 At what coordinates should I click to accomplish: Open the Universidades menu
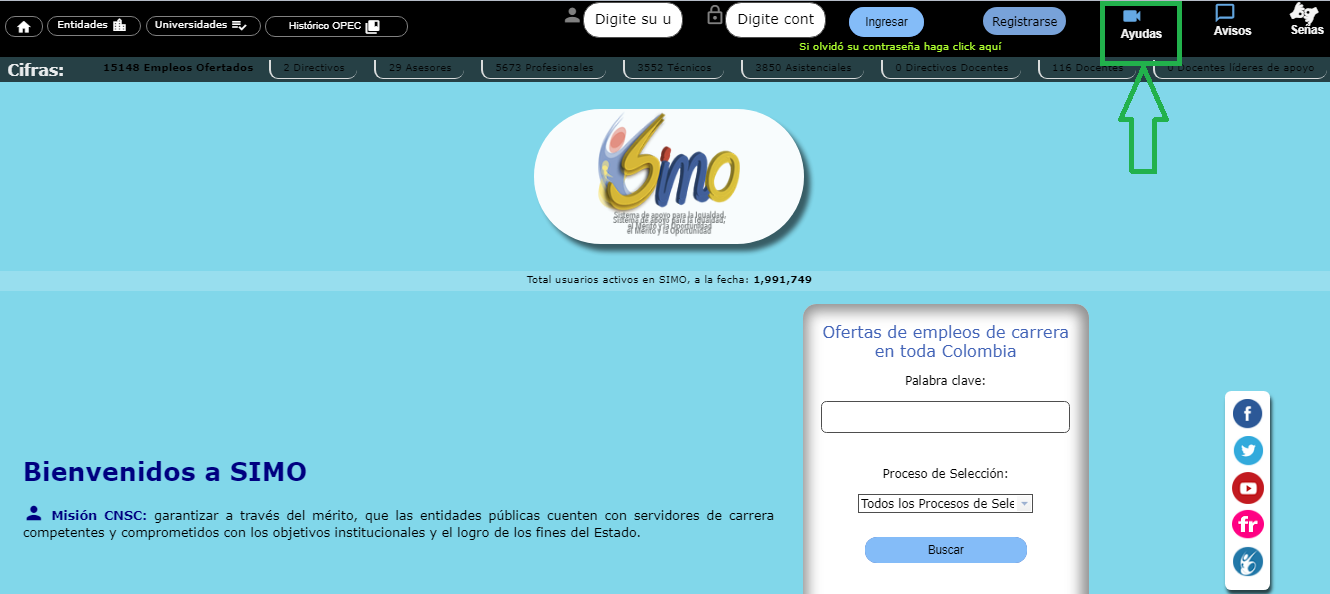coord(203,26)
